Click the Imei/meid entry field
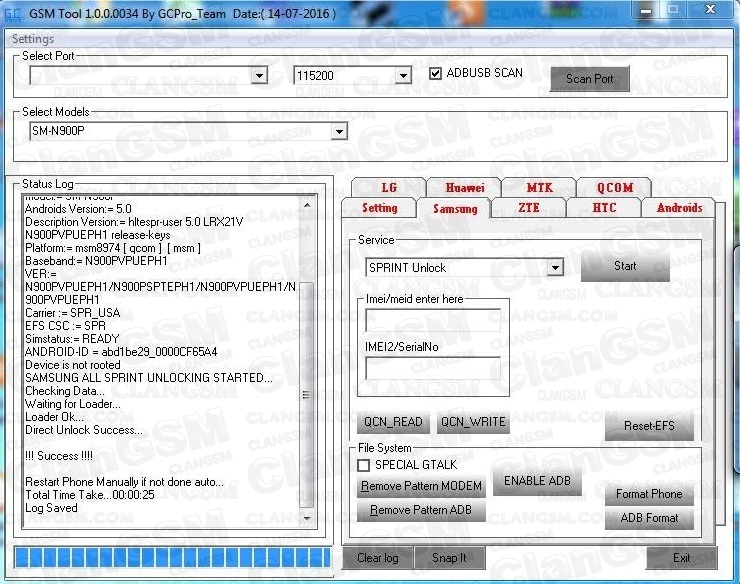 433,320
